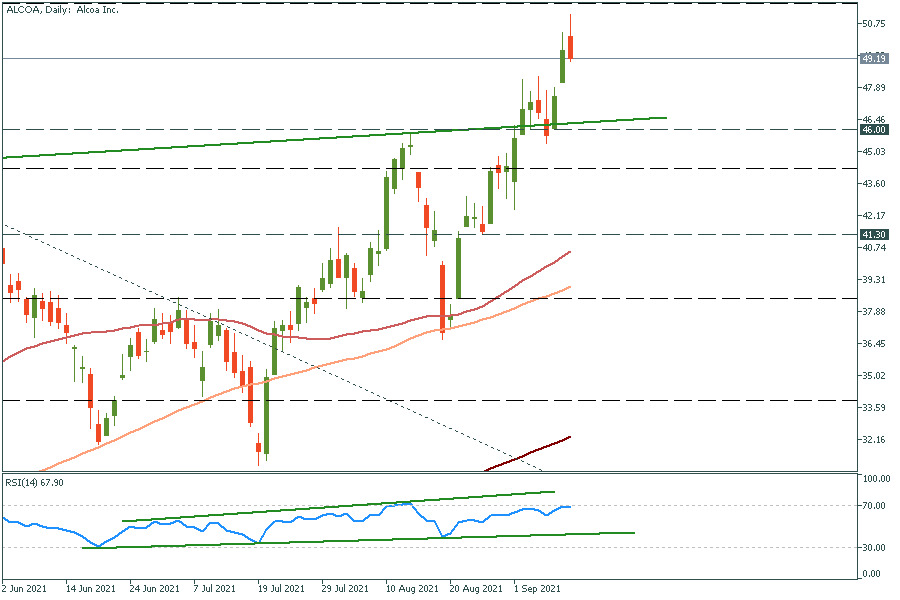Click the 14 Jun 2021 date label
The width and height of the screenshot is (900, 600).
(x=90, y=590)
